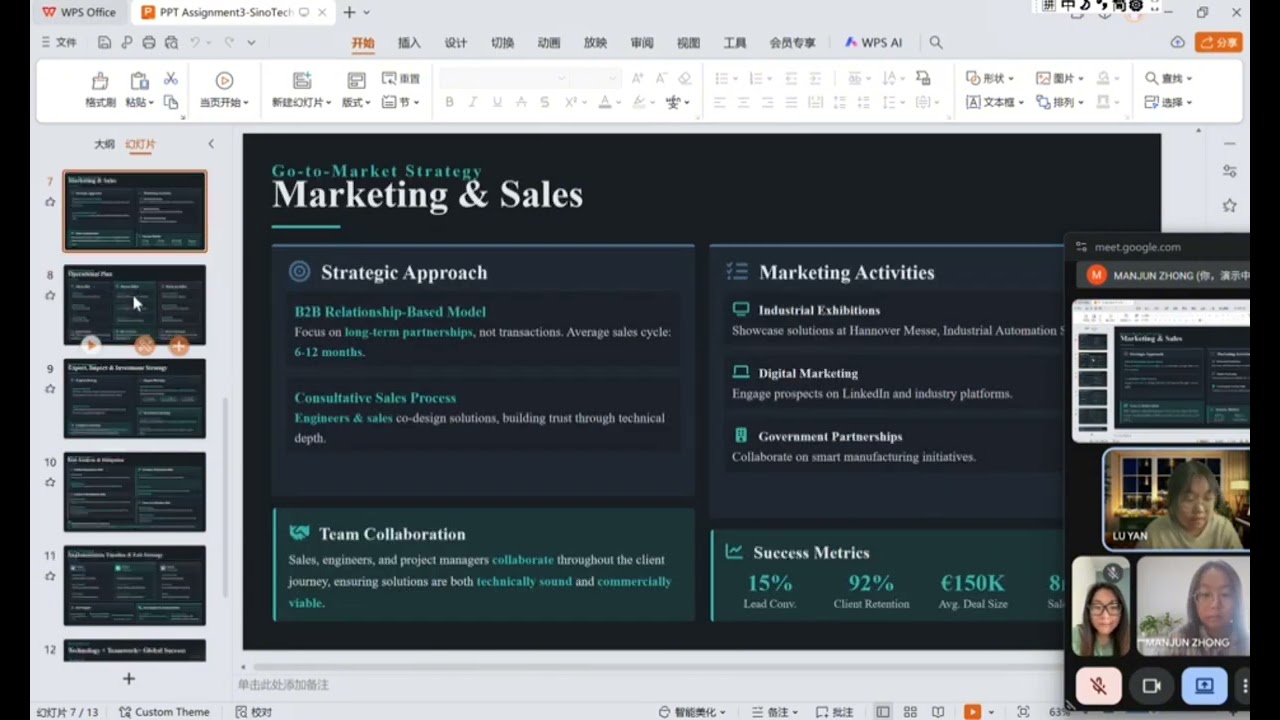Select slide 10 thumbnail
The height and width of the screenshot is (720, 1280).
point(135,491)
